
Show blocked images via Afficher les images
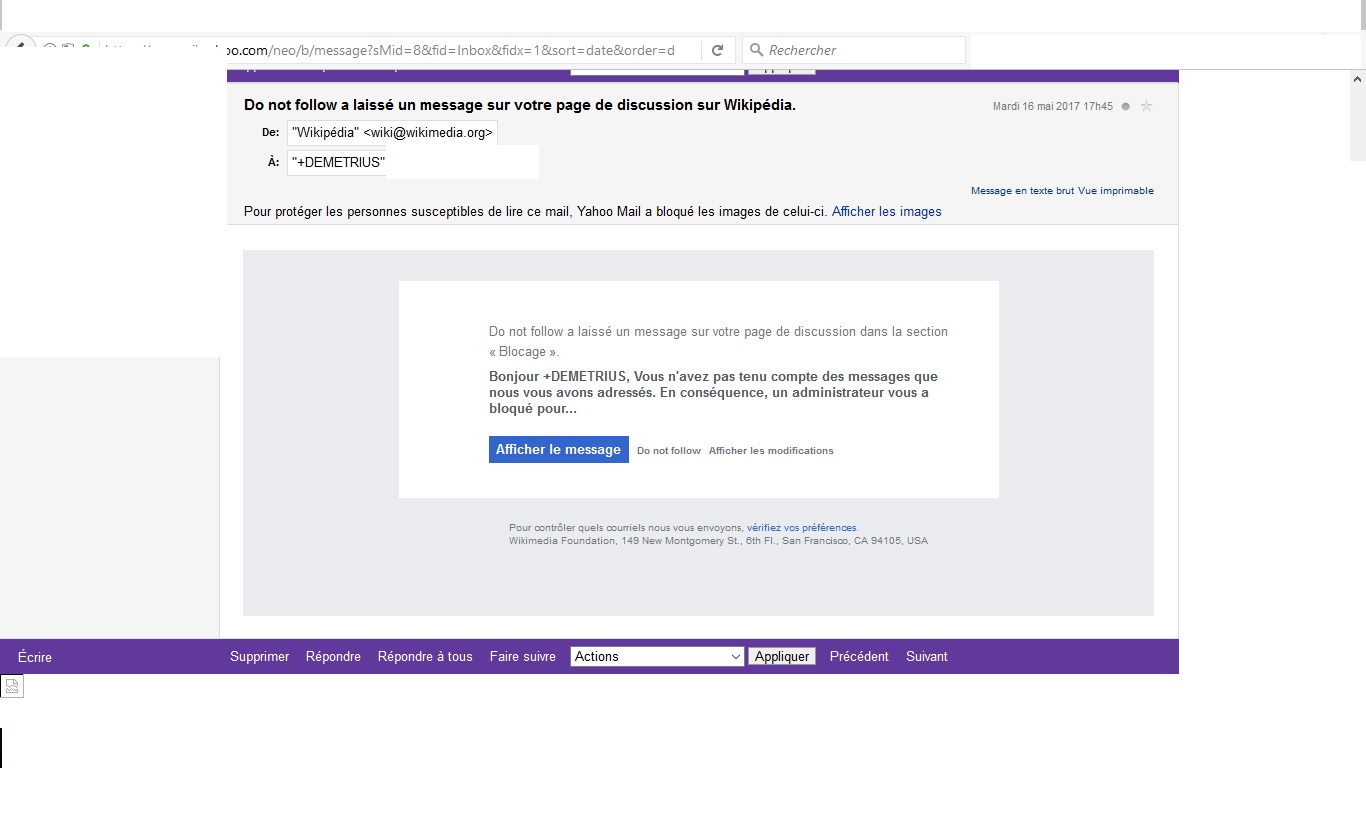pos(886,211)
